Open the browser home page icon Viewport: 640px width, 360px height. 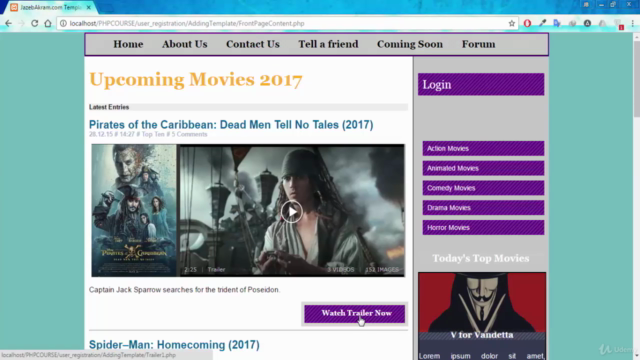(48, 23)
